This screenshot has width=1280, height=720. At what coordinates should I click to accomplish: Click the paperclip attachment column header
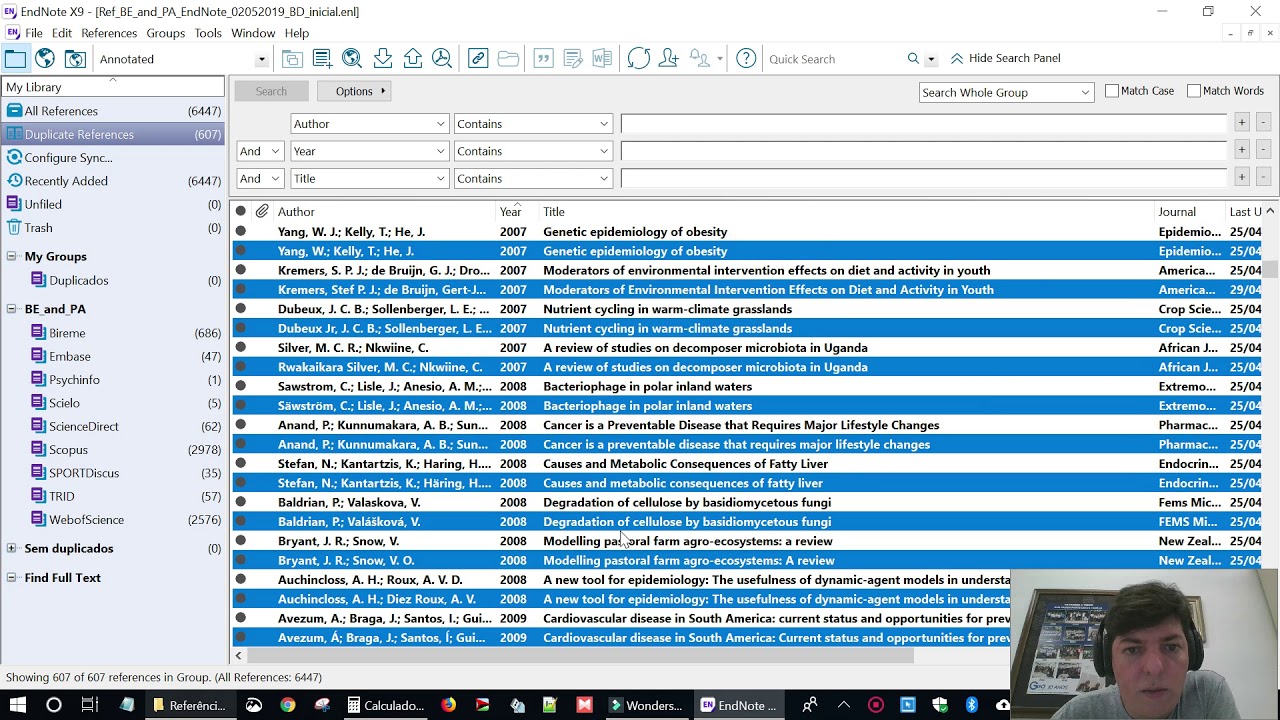point(262,211)
